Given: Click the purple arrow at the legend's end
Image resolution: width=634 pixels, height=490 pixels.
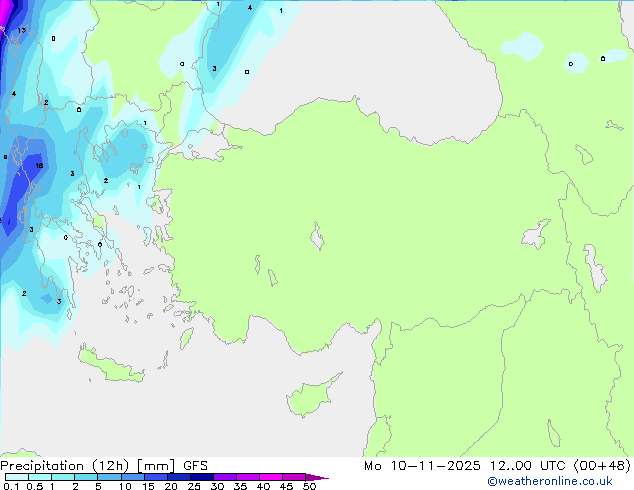Looking at the screenshot, I should tap(317, 477).
